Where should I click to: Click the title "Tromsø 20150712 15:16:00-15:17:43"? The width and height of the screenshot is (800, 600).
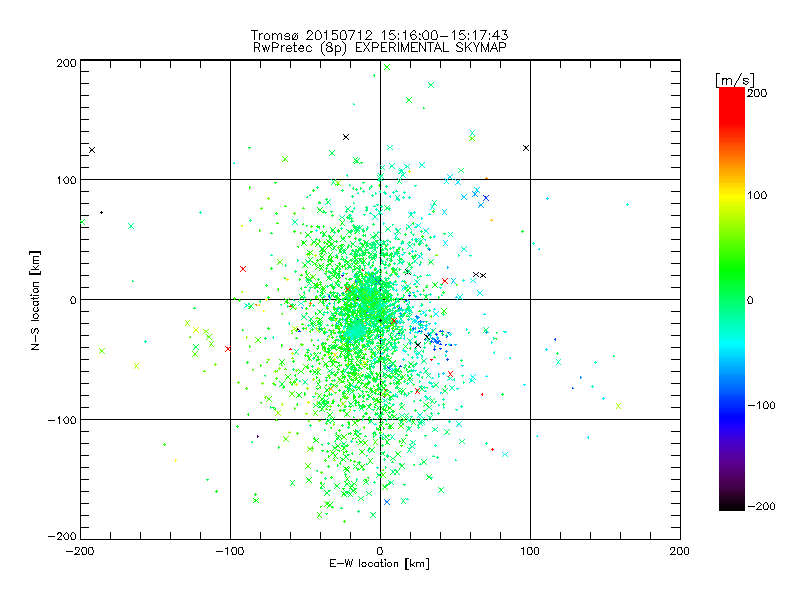(379, 35)
